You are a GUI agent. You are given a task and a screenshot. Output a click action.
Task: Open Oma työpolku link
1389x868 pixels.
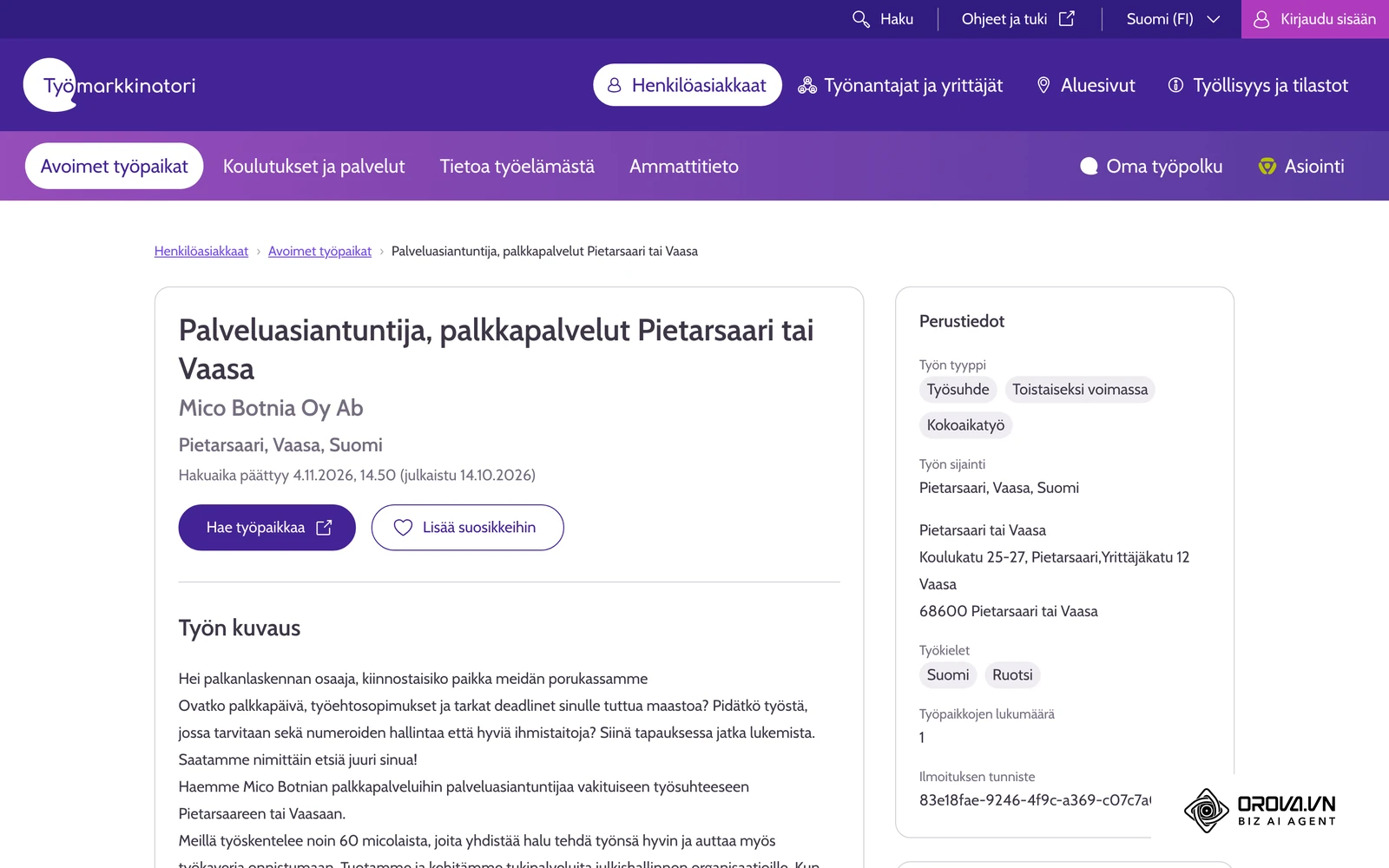(1151, 166)
